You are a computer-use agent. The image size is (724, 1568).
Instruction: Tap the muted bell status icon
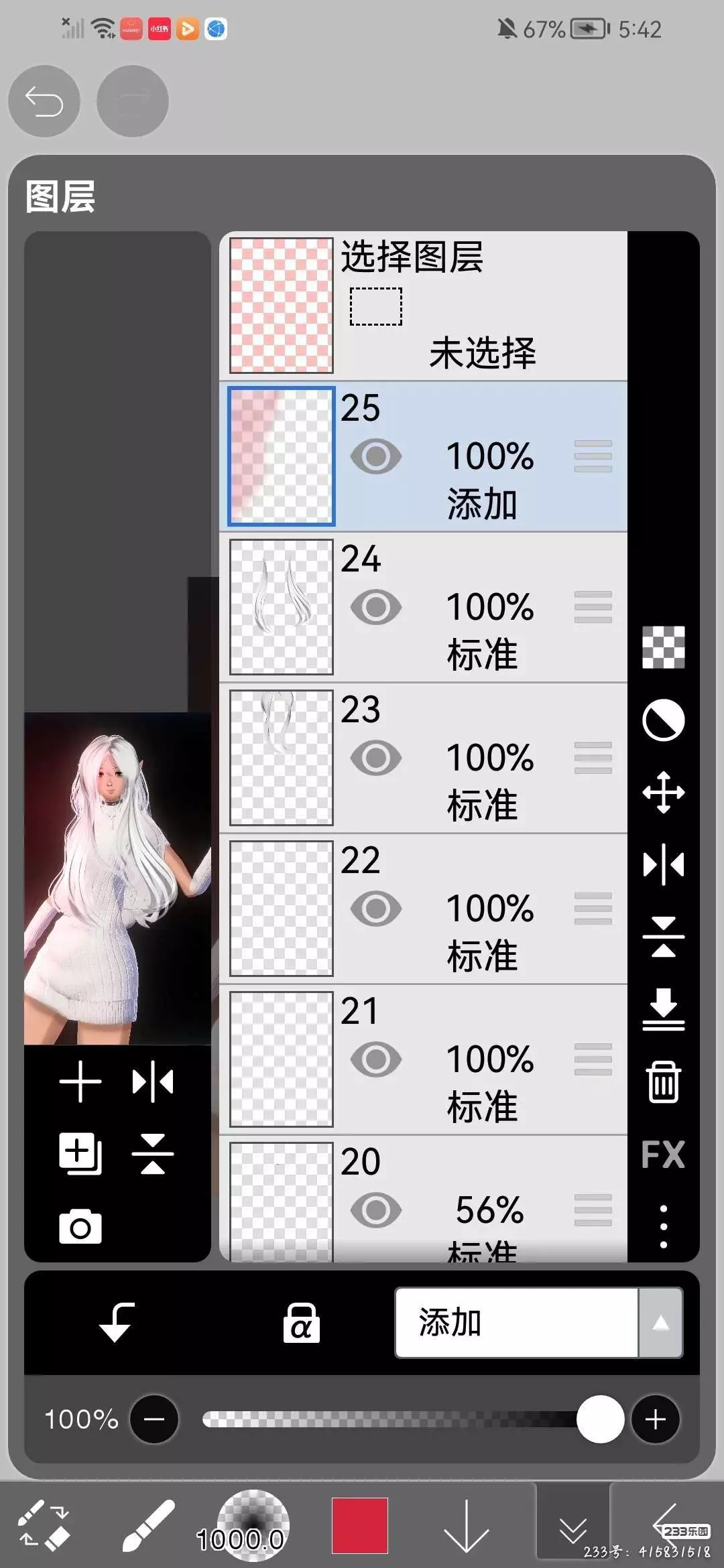coord(507,29)
